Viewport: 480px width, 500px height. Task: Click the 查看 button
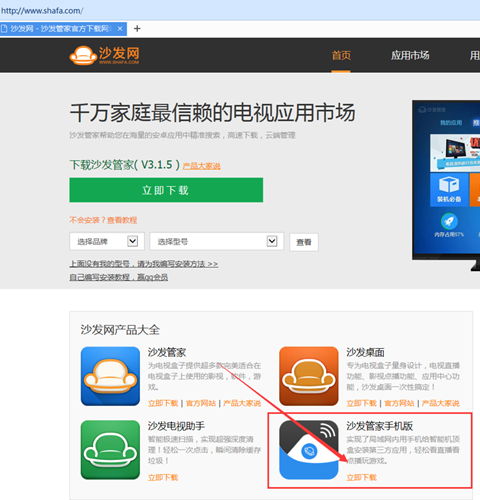pos(304,242)
